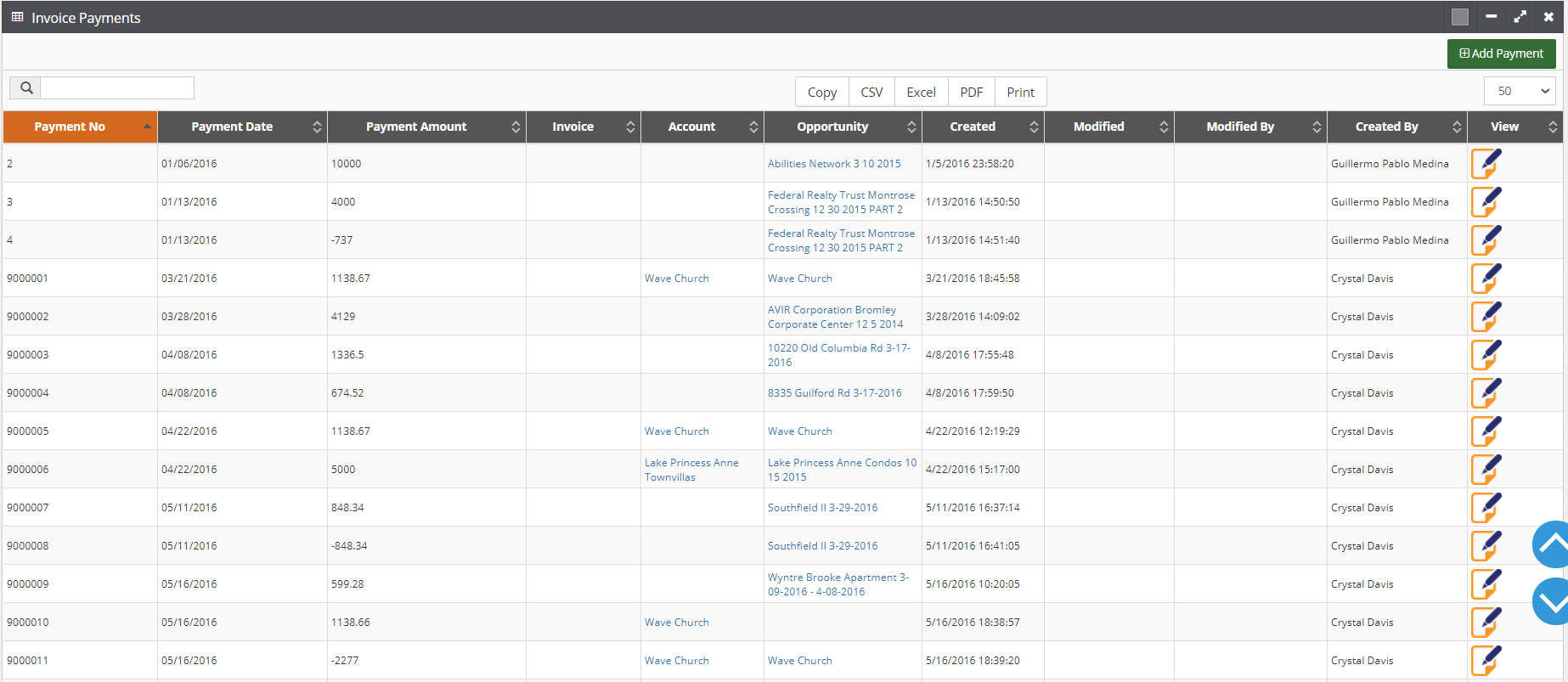Sort by Payment Amount column header
This screenshot has height=682, width=1568.
coord(426,127)
